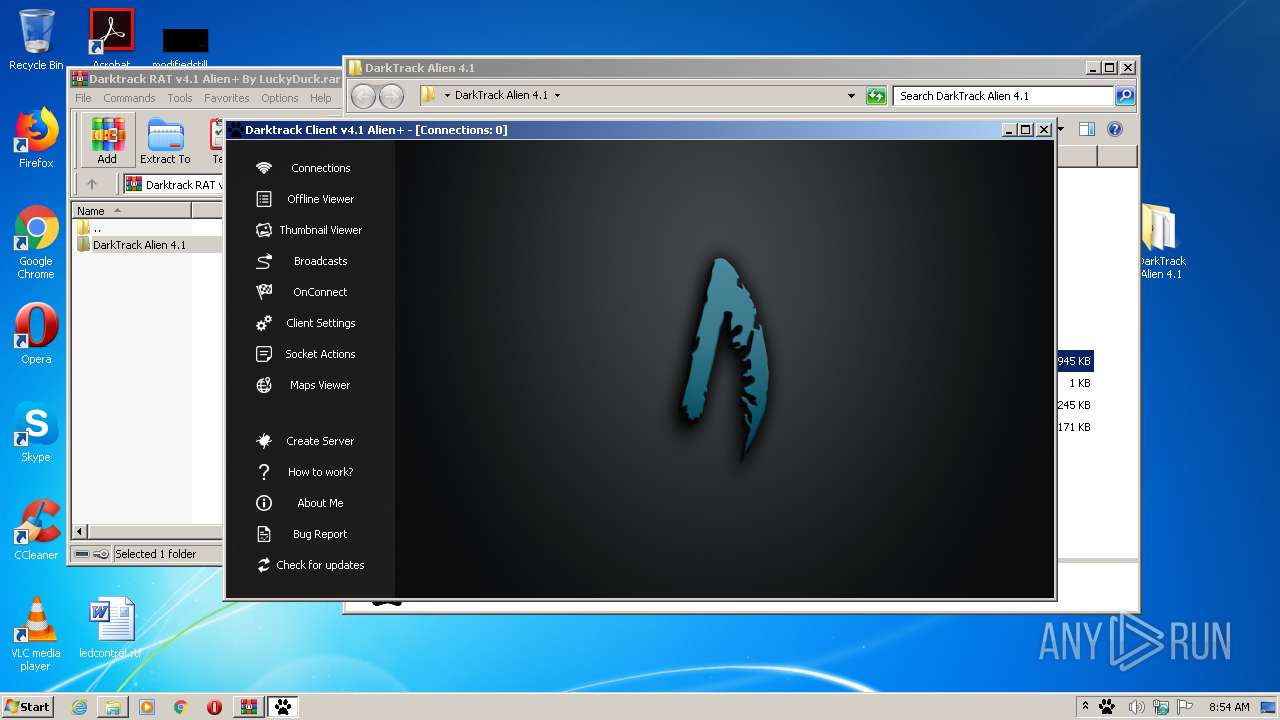The height and width of the screenshot is (720, 1280).
Task: Open Recycle Bin desktop icon
Action: (x=36, y=40)
